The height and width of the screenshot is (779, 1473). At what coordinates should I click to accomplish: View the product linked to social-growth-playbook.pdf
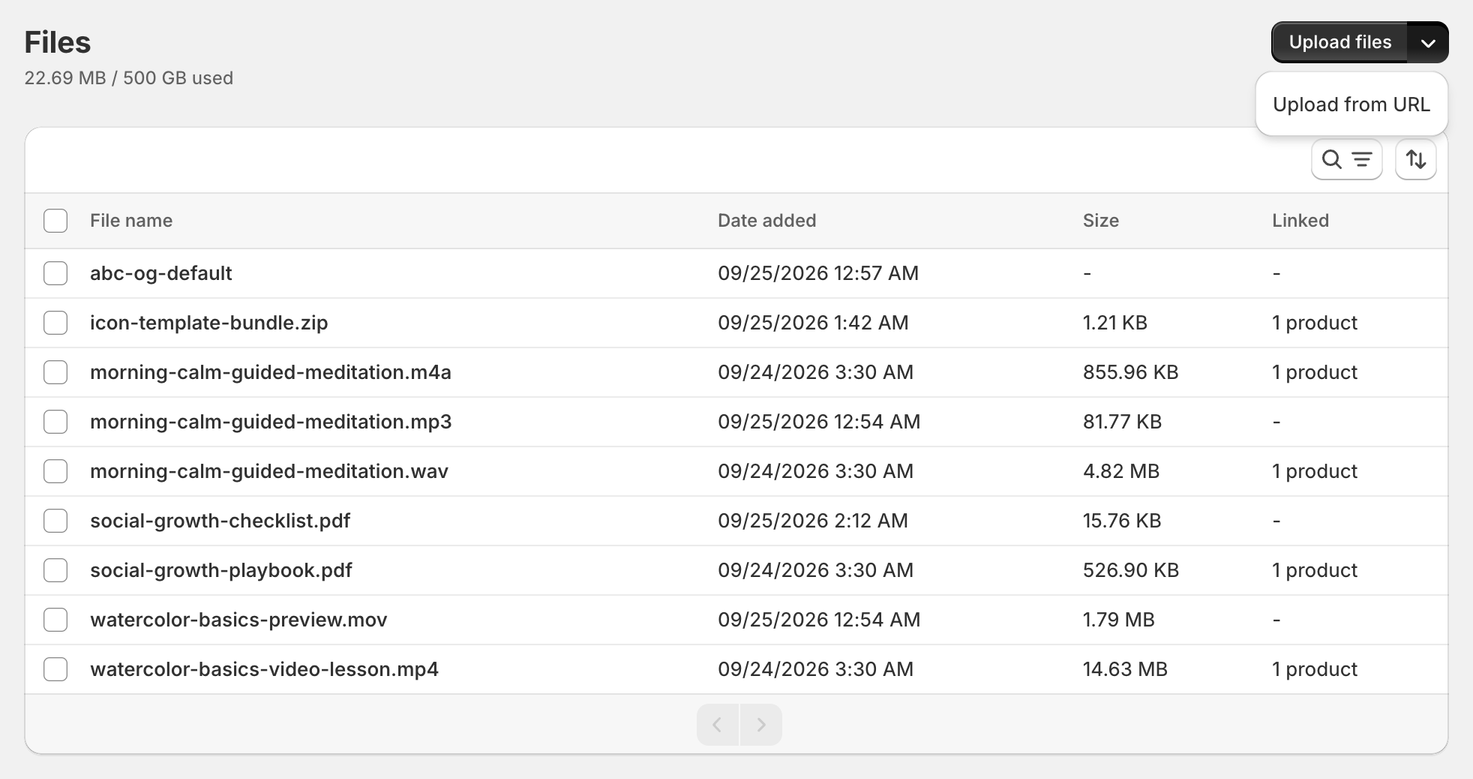tap(1315, 570)
